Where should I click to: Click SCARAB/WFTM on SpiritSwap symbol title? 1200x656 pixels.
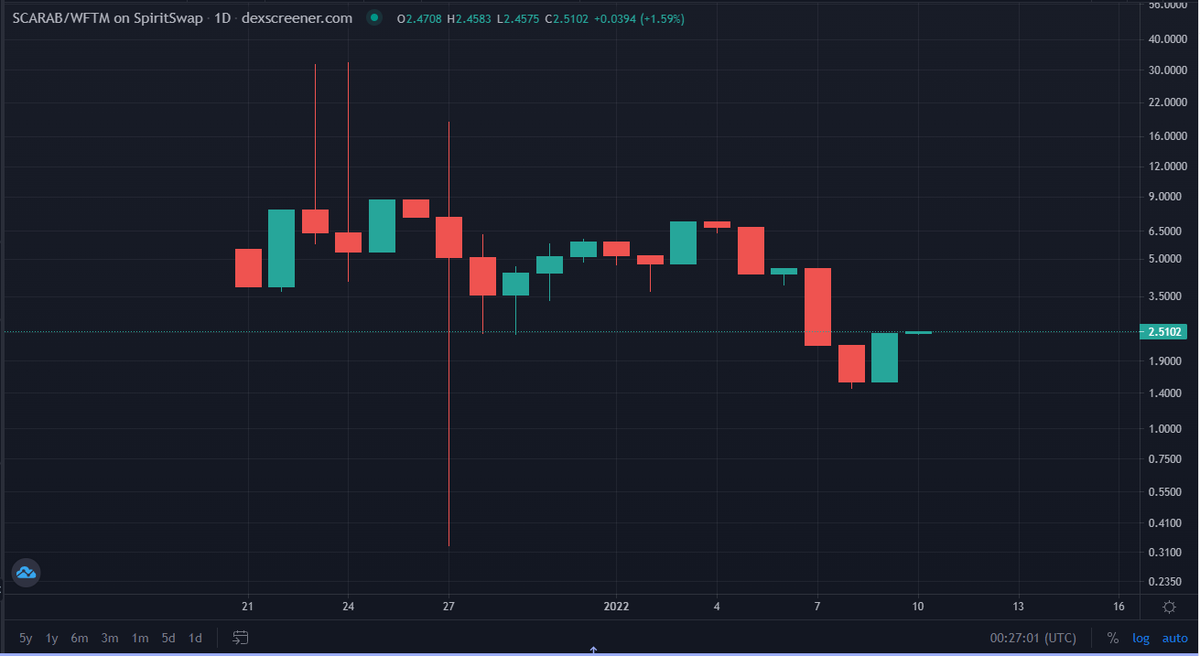tap(106, 19)
